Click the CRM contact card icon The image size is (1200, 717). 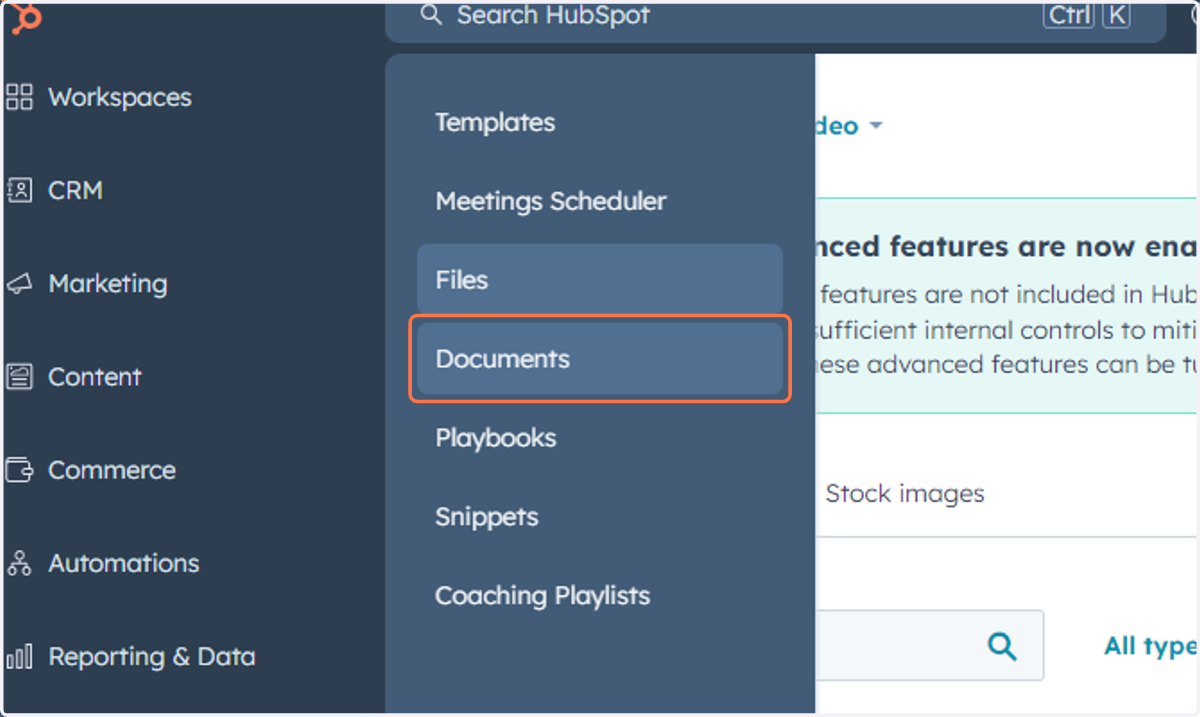pyautogui.click(x=19, y=190)
